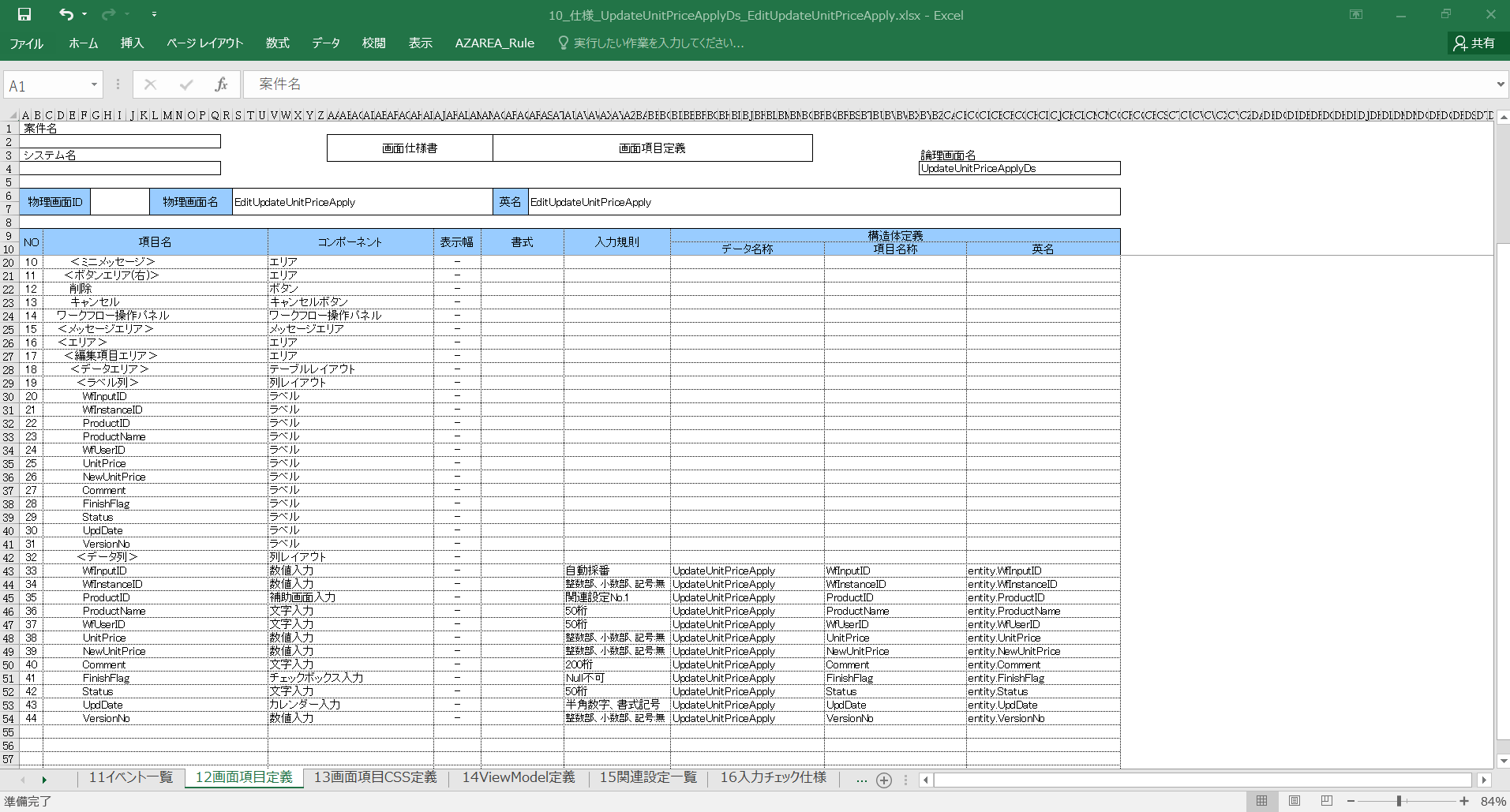Image resolution: width=1510 pixels, height=812 pixels.
Task: Select the コンポーネント column header
Action: click(350, 242)
